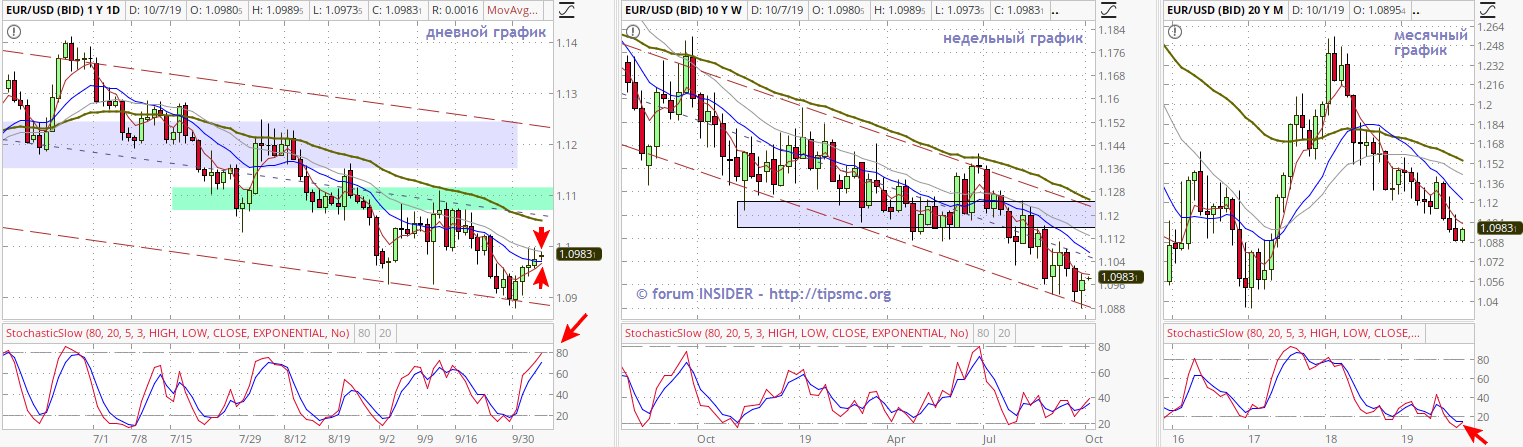This screenshot has width=1523, height=447.
Task: Click the monthly chart alert info icon
Action: pyautogui.click(x=1175, y=32)
